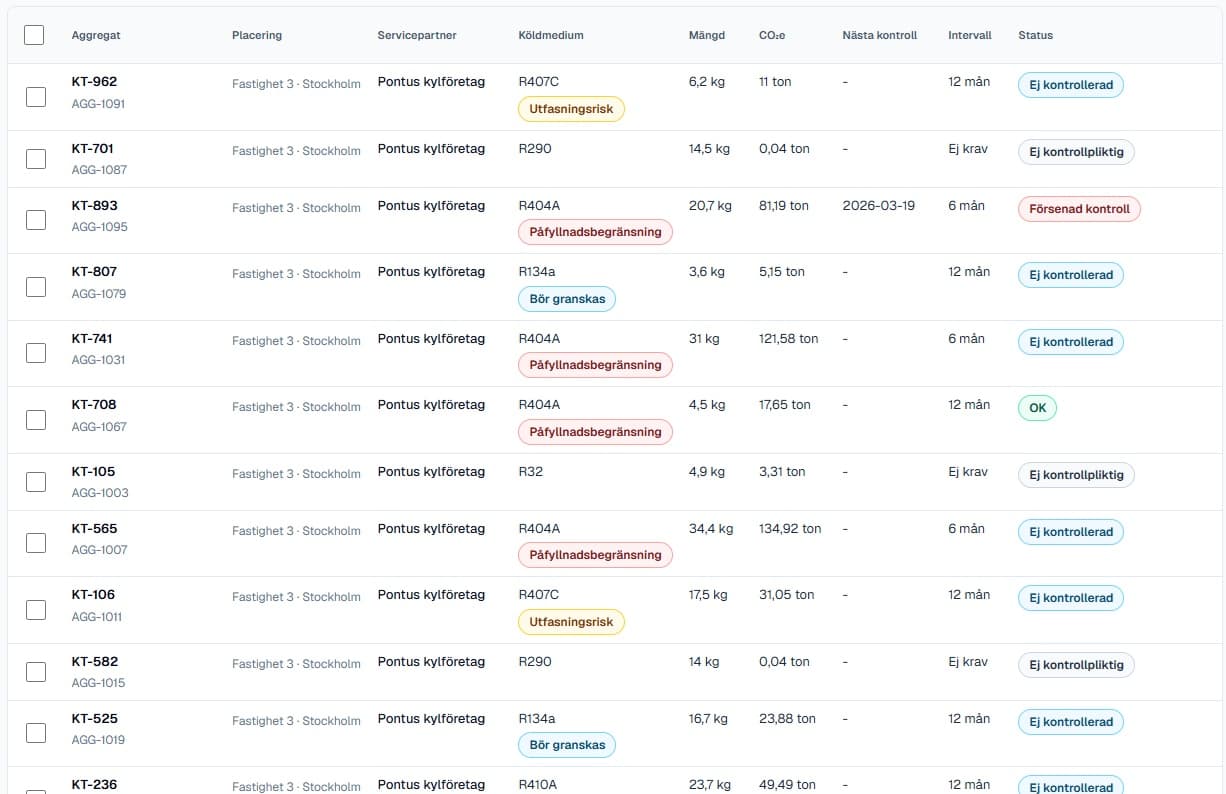Open Pontus kylföretag partner on KT-106 row
1226x794 pixels.
tap(431, 595)
